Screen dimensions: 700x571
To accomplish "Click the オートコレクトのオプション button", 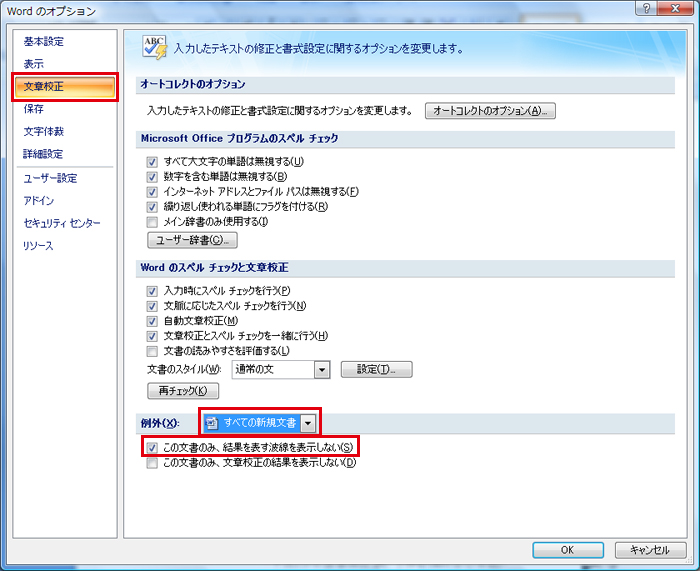I will 490,111.
